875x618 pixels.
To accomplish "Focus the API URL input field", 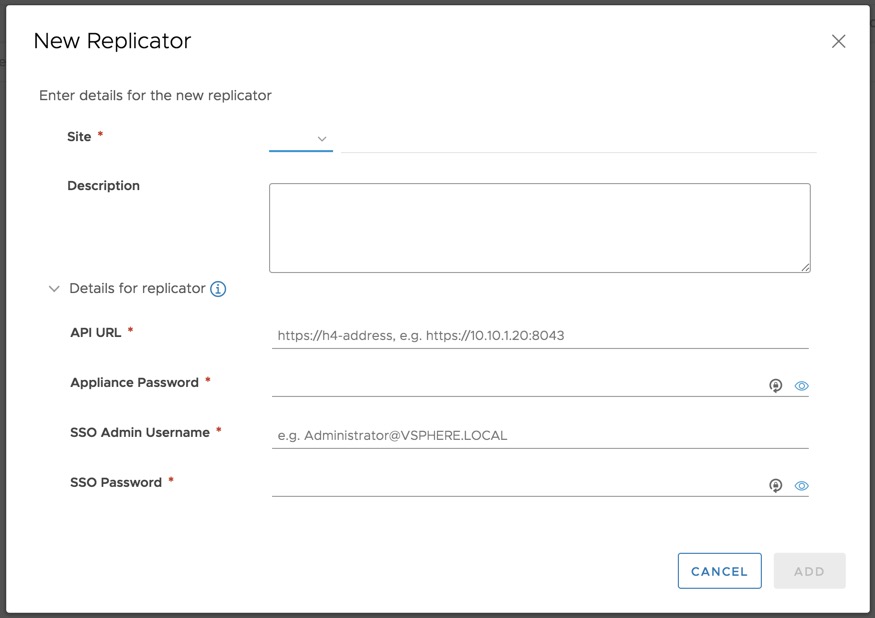I will 539,336.
